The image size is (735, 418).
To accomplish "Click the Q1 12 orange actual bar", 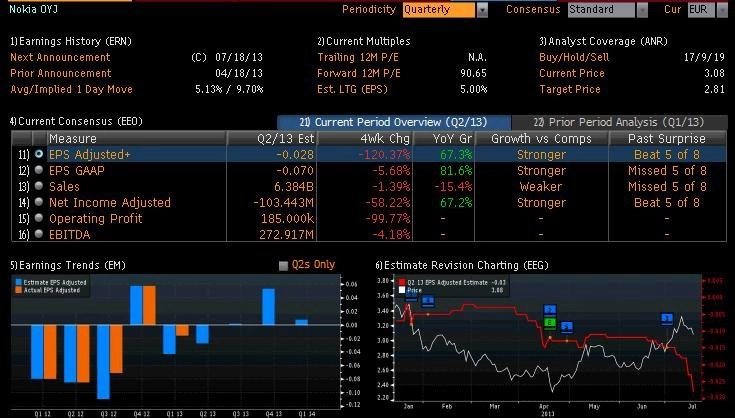I will 50,352.
